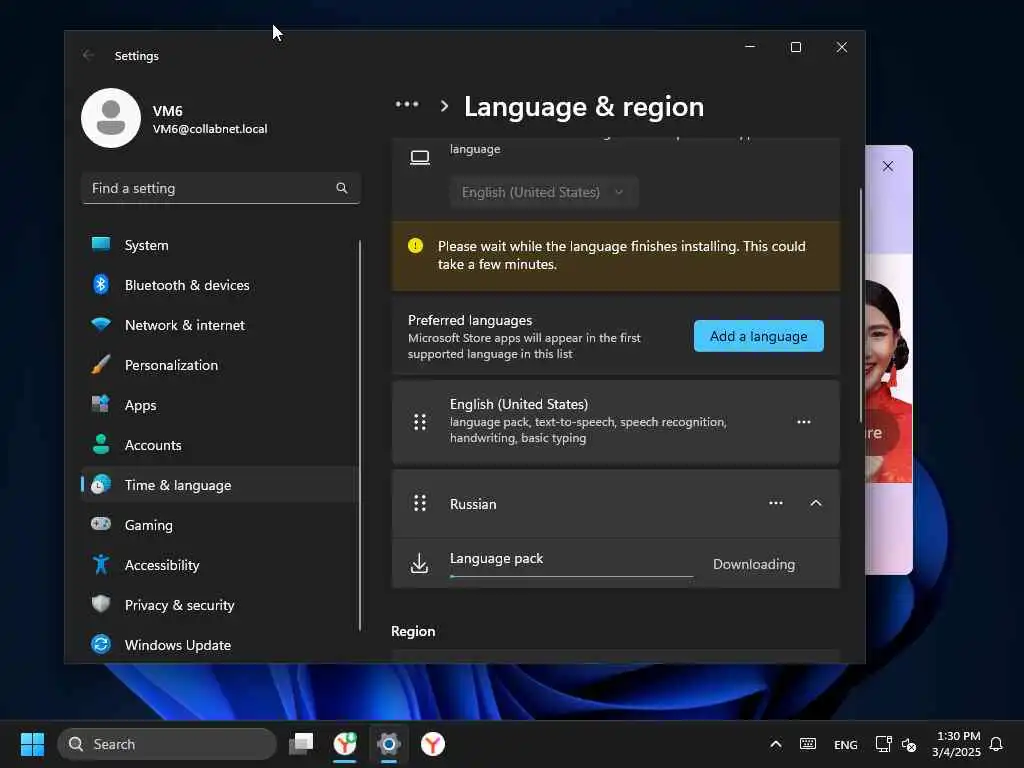Screen dimensions: 1024x768
Task: Close the background popup window
Action: (x=888, y=166)
